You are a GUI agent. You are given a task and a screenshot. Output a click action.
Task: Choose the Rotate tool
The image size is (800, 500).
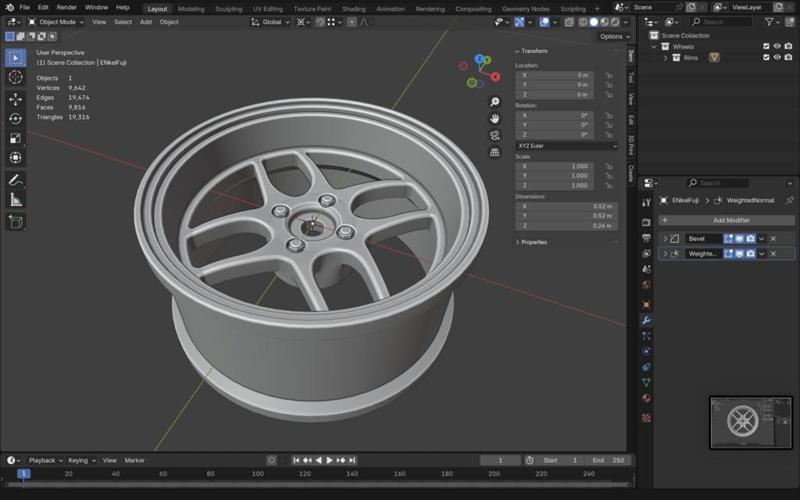[15, 119]
